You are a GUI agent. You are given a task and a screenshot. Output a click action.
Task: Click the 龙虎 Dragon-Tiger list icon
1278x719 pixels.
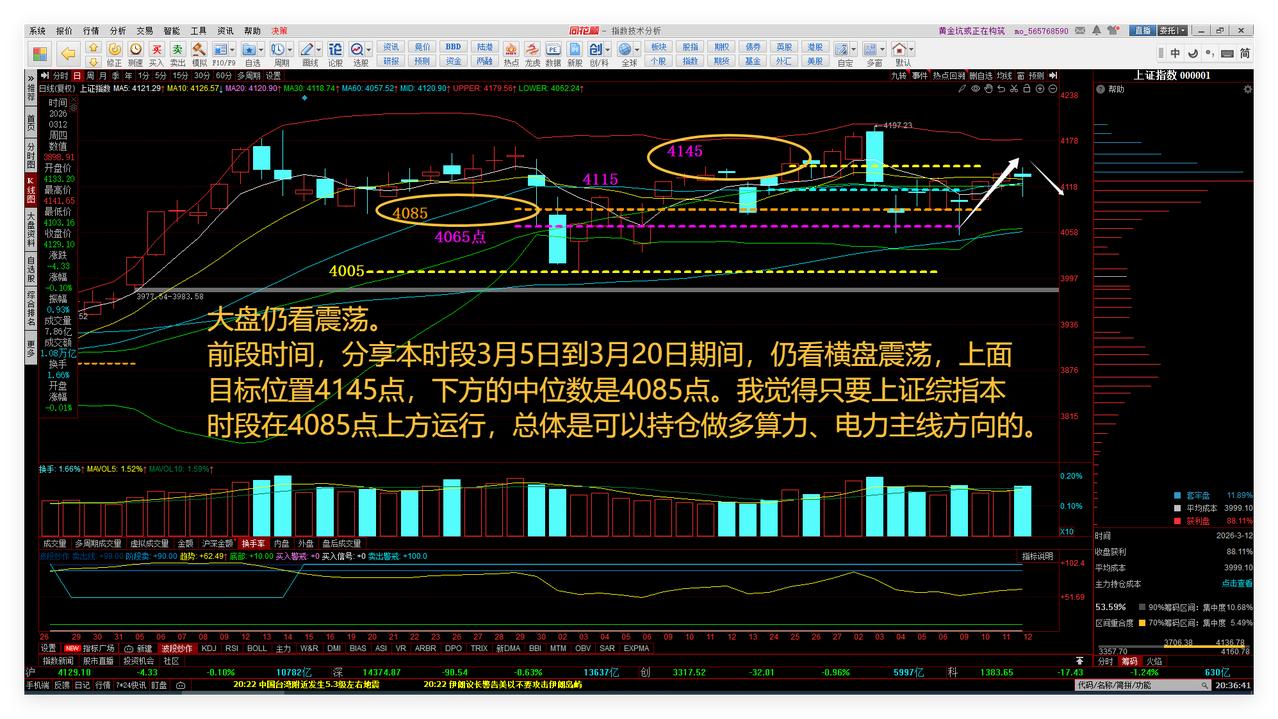click(x=531, y=48)
